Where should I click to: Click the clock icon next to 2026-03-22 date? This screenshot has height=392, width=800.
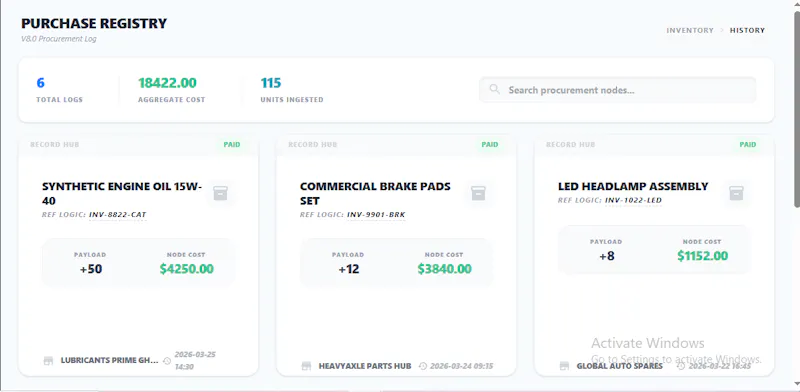pyautogui.click(x=681, y=366)
